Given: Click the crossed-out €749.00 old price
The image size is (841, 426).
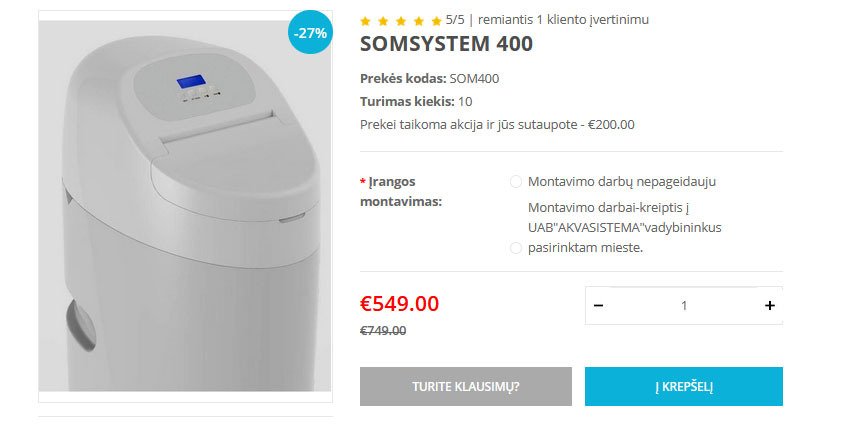Looking at the screenshot, I should tap(383, 331).
